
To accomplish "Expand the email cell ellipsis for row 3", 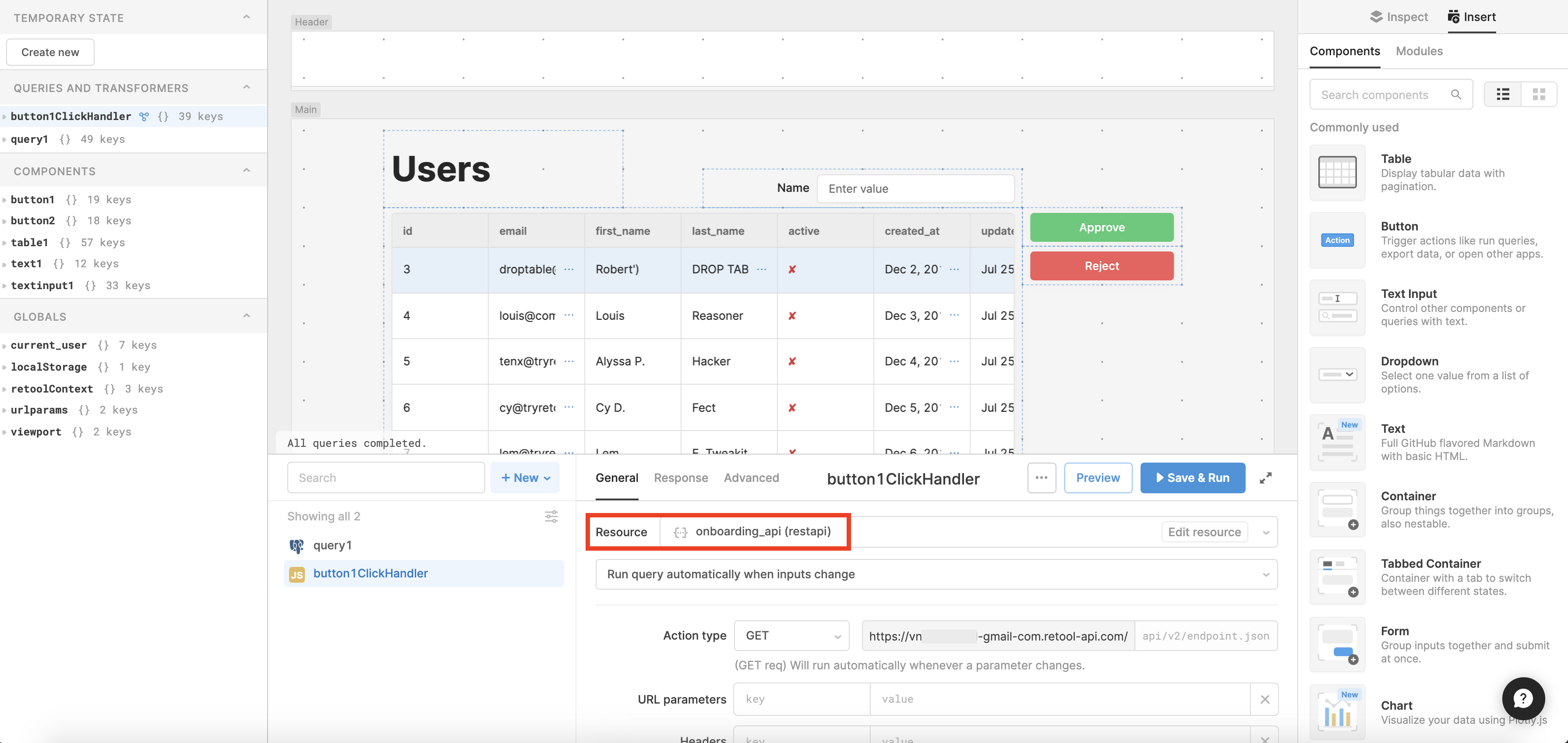I will coord(569,269).
